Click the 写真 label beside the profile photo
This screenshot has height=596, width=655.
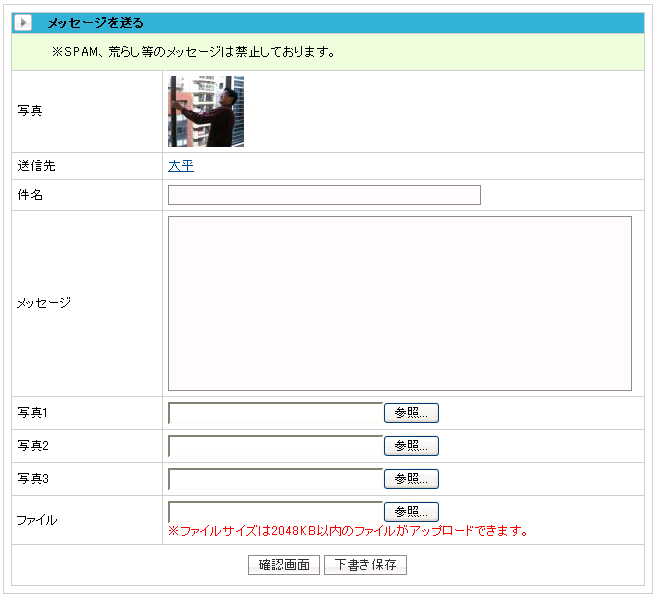click(30, 111)
